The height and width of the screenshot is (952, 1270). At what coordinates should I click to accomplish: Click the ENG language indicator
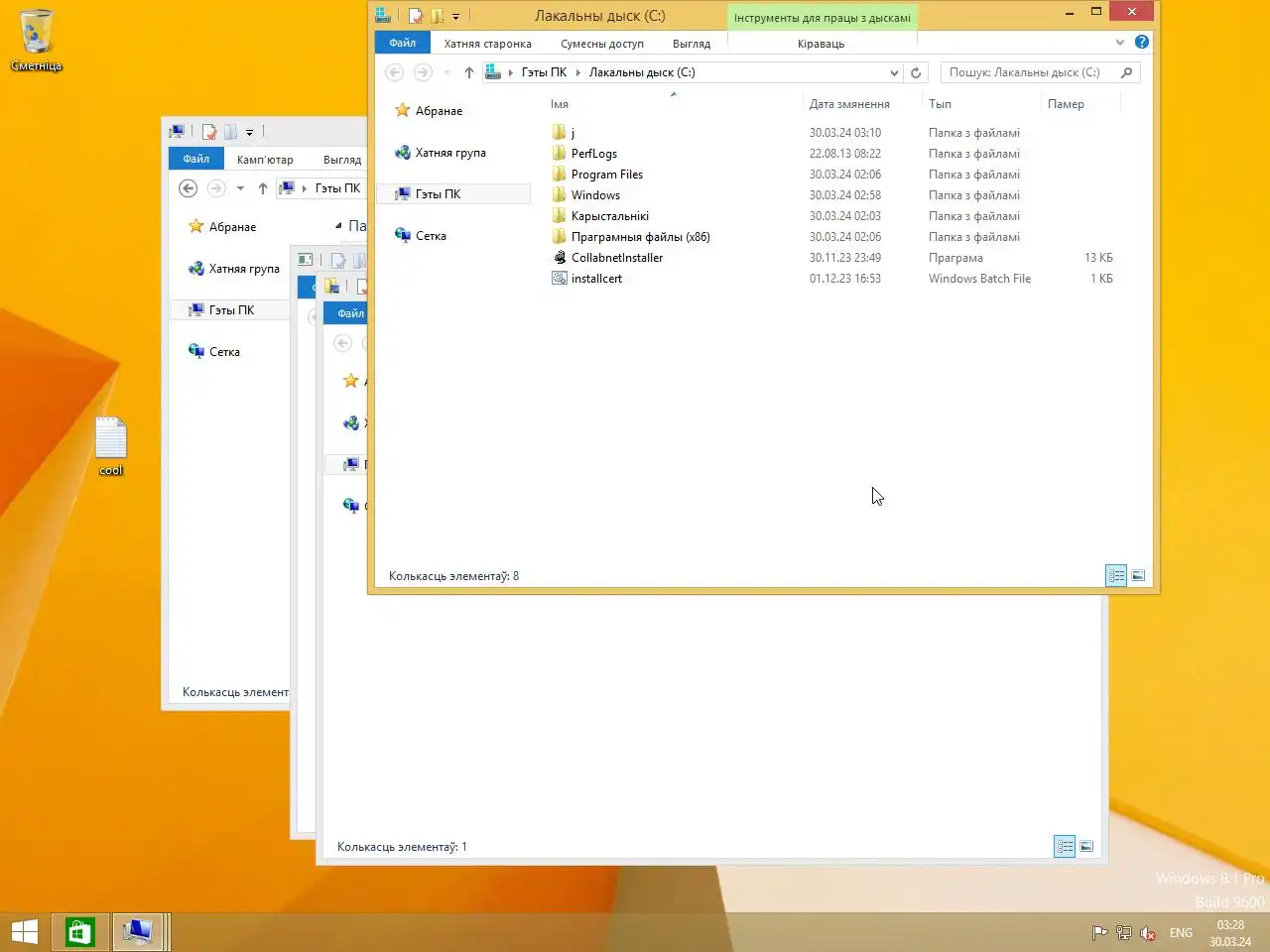pos(1181,932)
